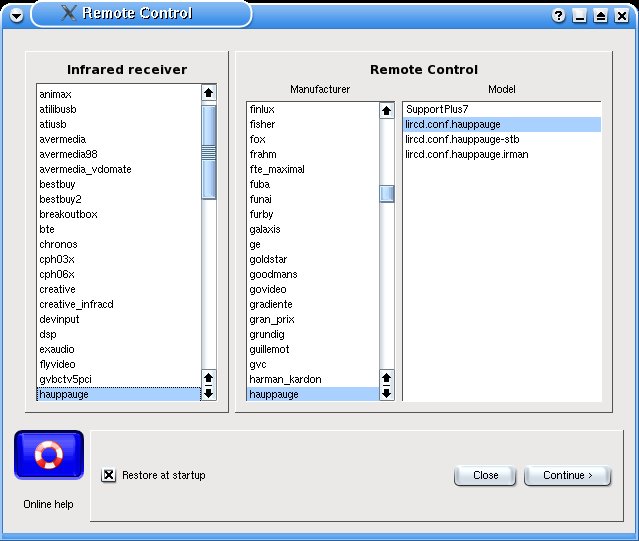
Task: Select gradiente manufacturer
Action: click(313, 304)
